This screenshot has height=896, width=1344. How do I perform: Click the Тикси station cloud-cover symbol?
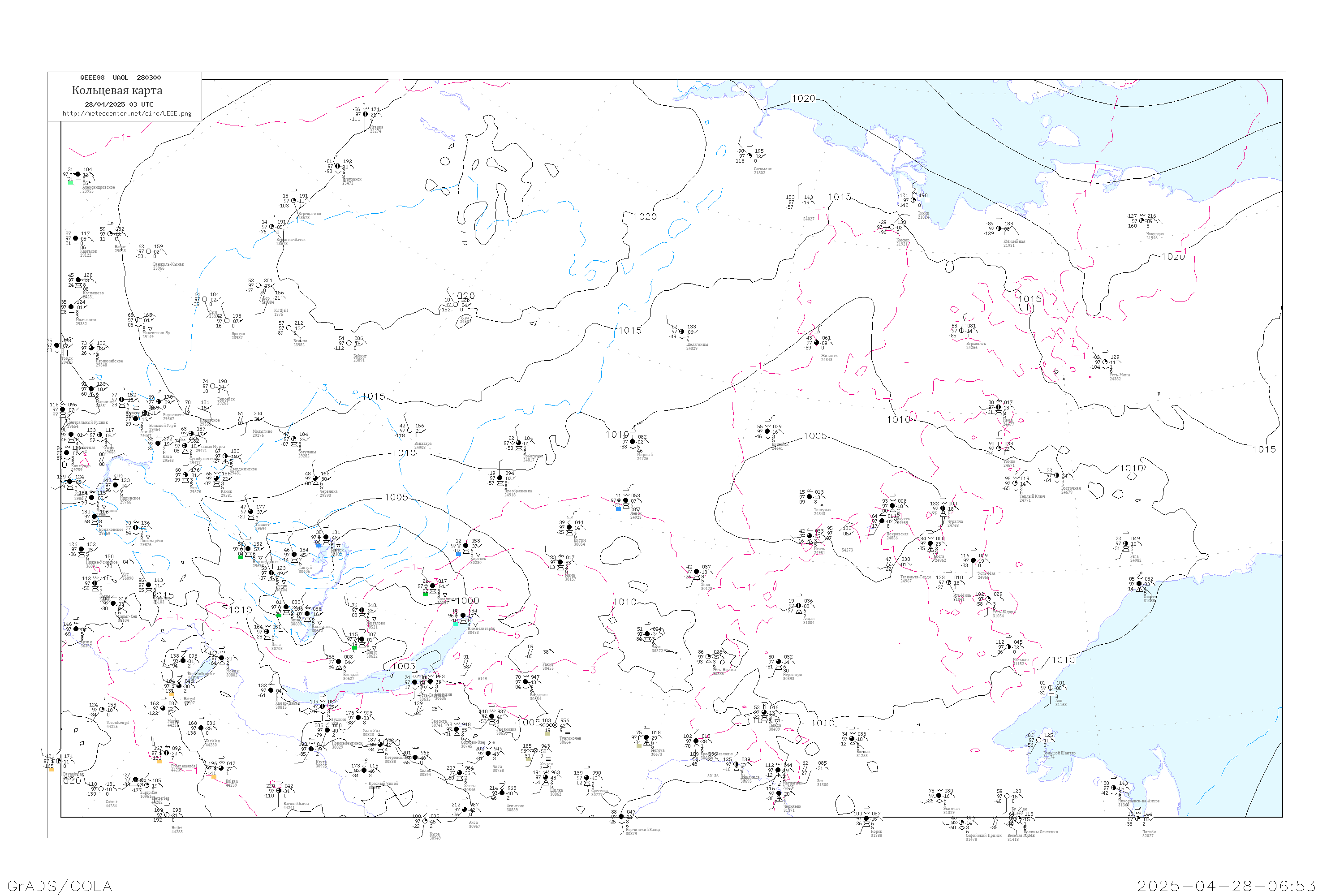tap(913, 200)
